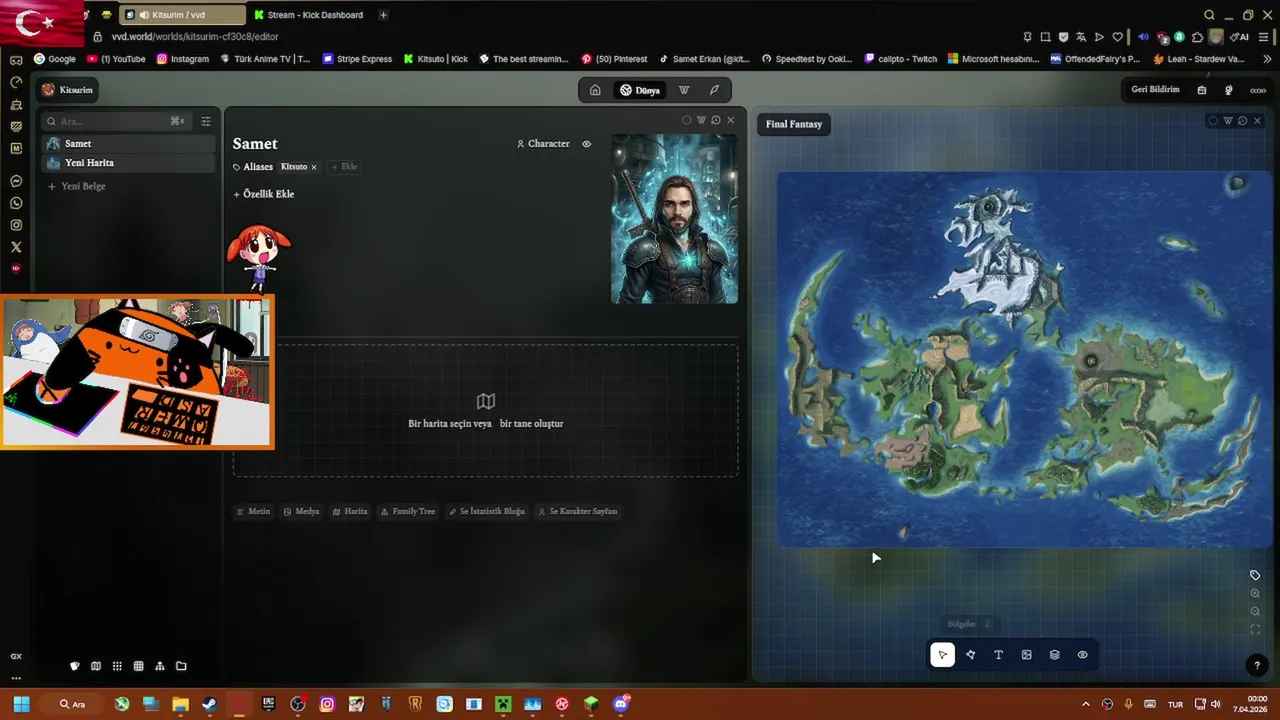Click the map placeholder icon in the empty block
The width and height of the screenshot is (1280, 720).
(x=486, y=401)
